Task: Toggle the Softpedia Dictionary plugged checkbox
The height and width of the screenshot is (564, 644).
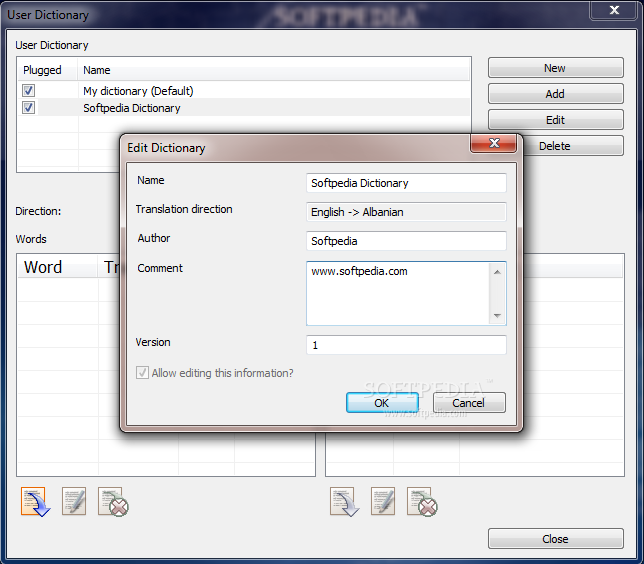Action: 28,108
